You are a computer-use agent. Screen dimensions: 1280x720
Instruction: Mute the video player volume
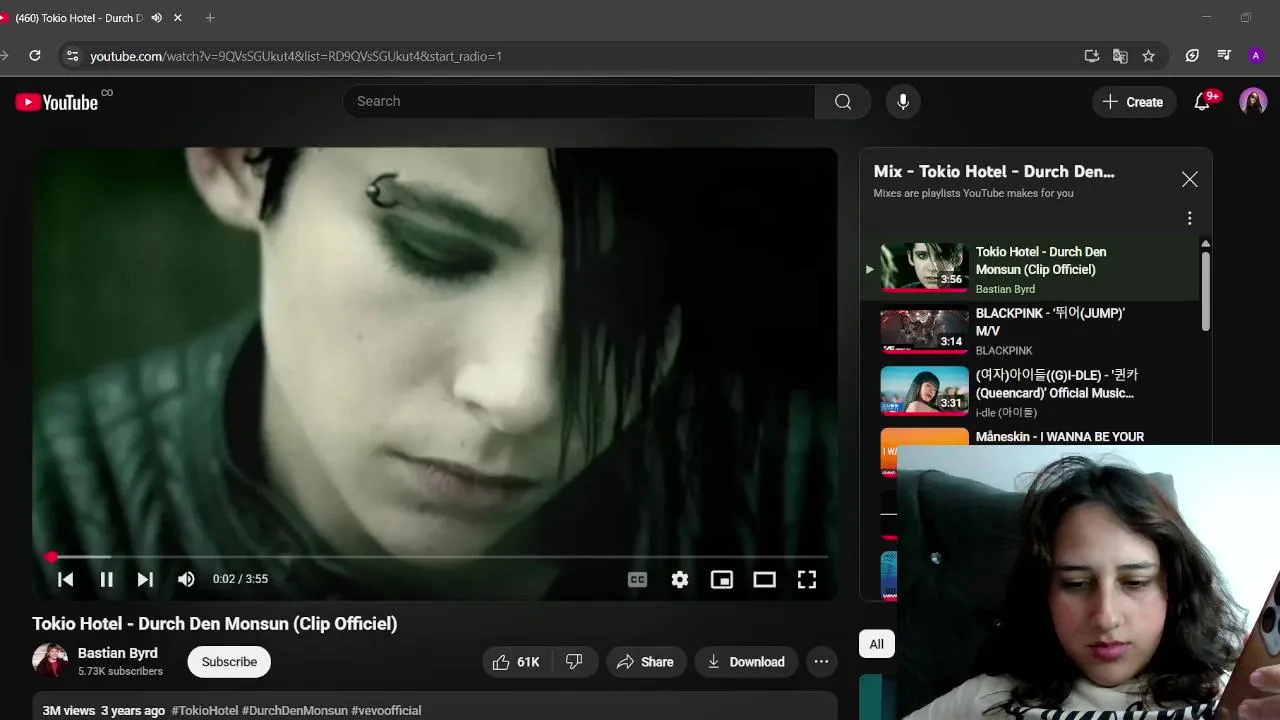pyautogui.click(x=186, y=579)
